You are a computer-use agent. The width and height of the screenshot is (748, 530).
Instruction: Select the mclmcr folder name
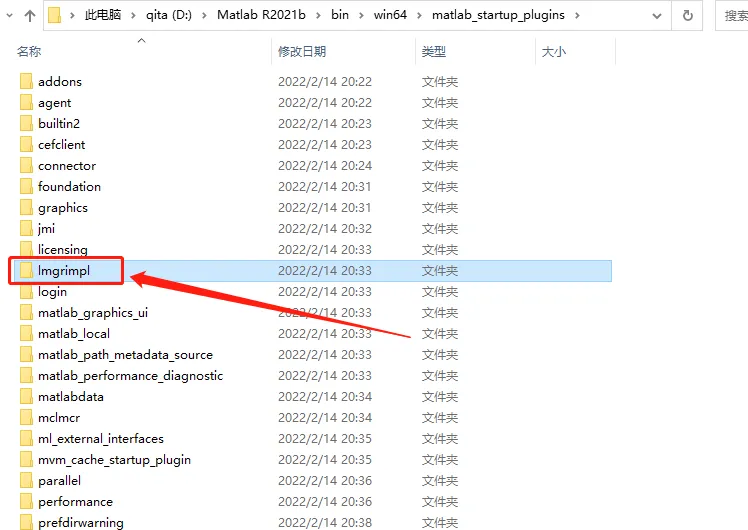(59, 418)
